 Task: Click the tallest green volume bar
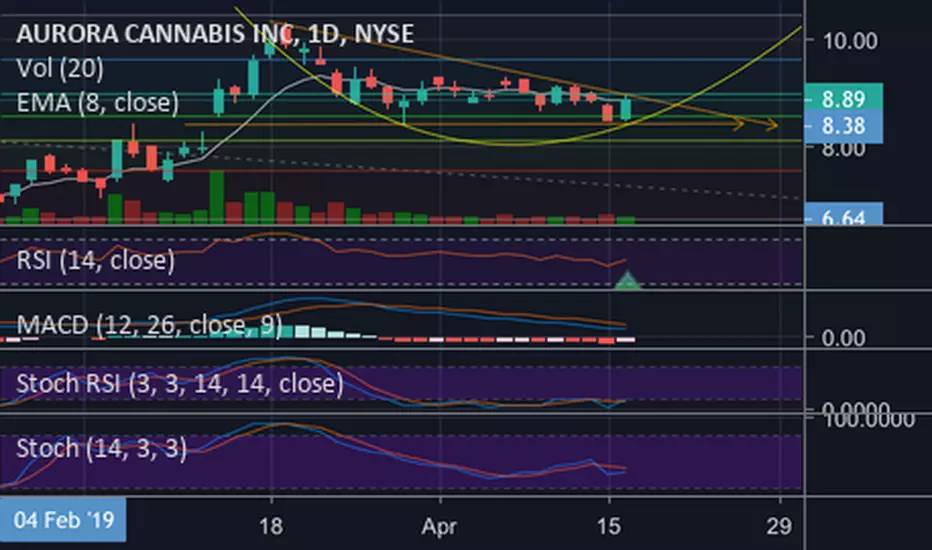217,197
